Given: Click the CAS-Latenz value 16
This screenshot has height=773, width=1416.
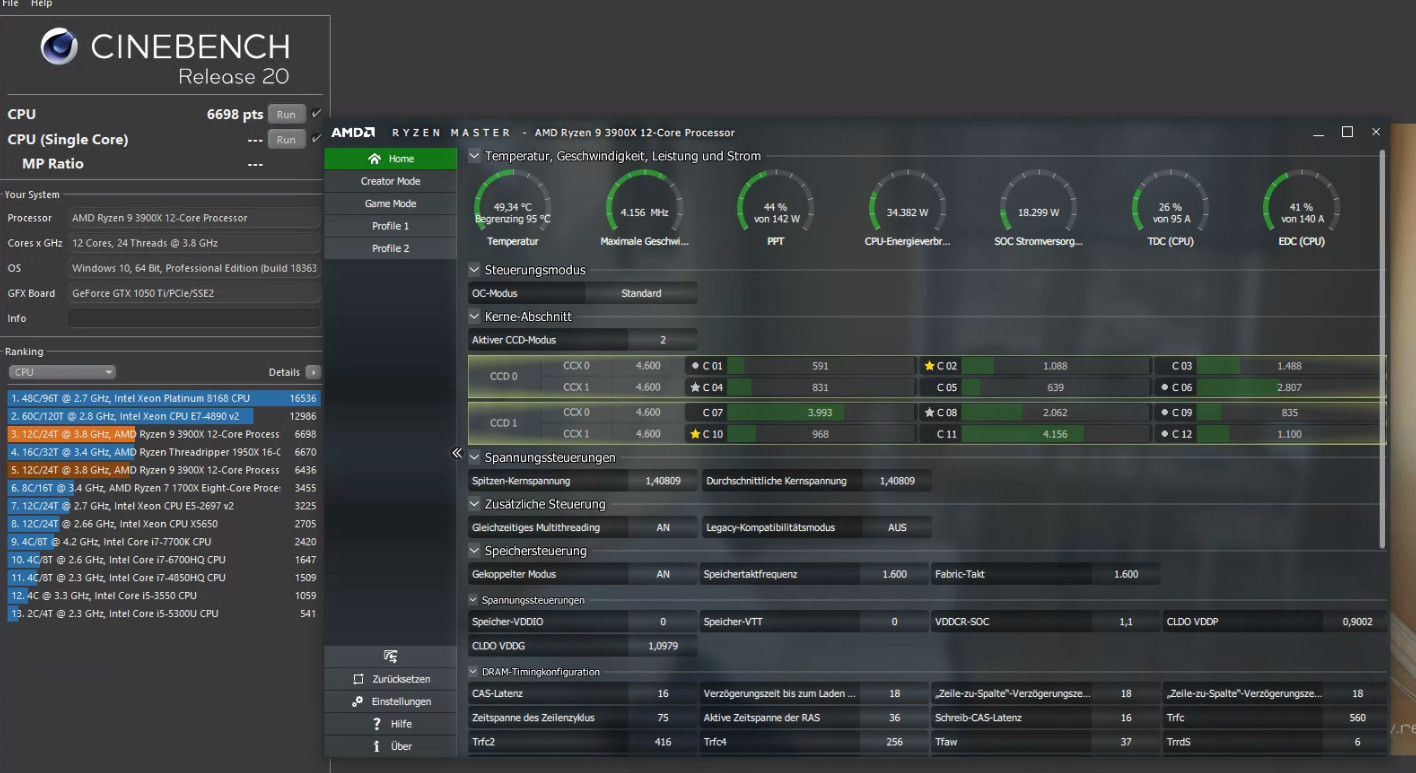Looking at the screenshot, I should click(x=663, y=693).
